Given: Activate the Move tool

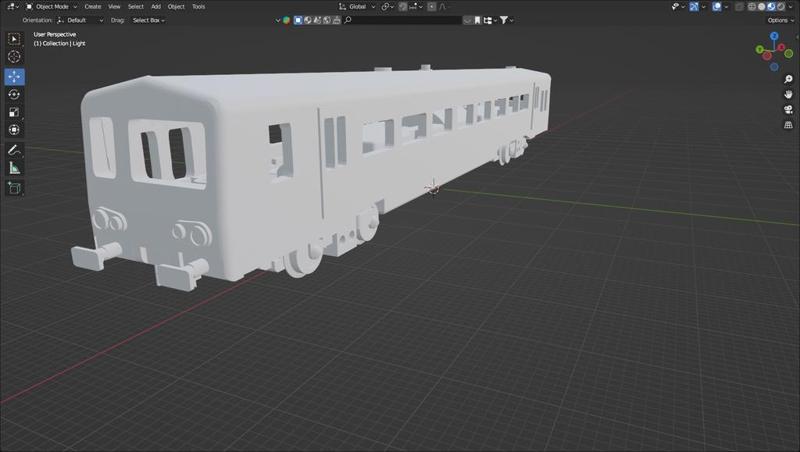Looking at the screenshot, I should 14,77.
